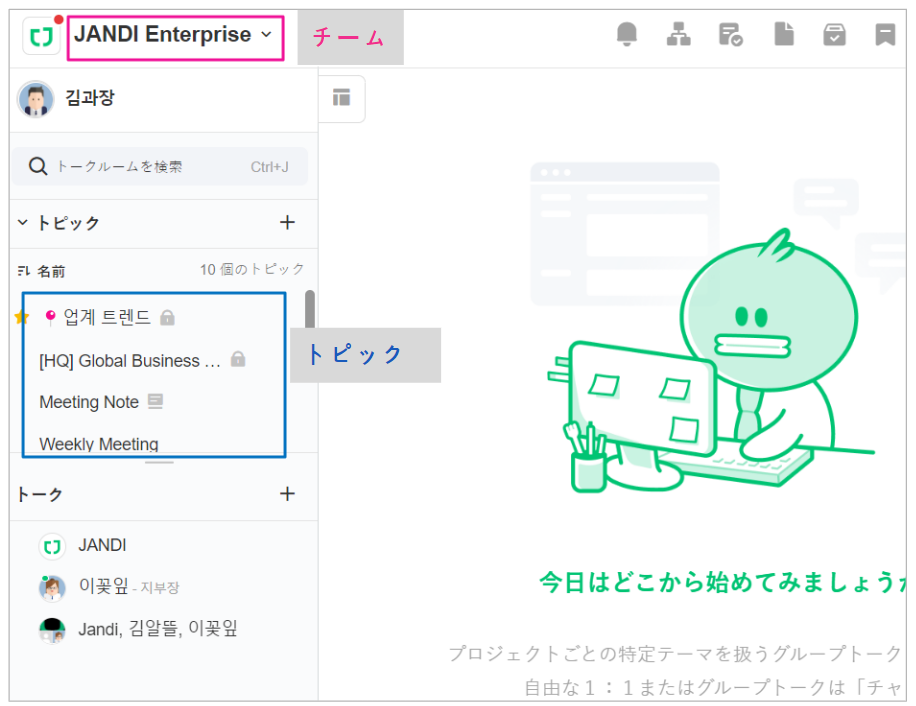Start a new talk with plus

[x=287, y=494]
